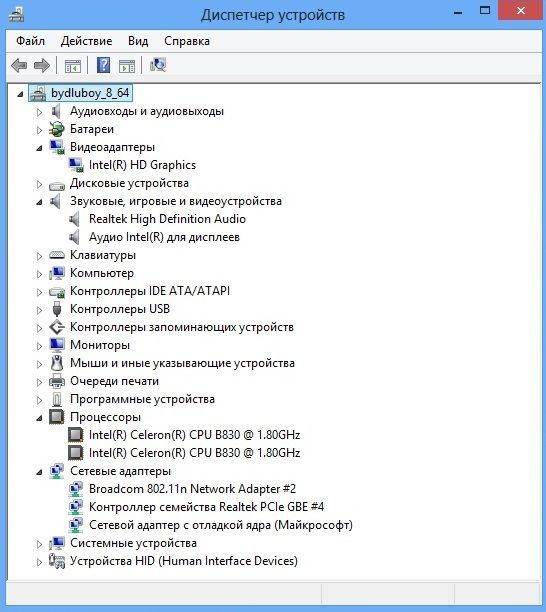This screenshot has height=612, width=546.
Task: Expand the Системные устройства node
Action: click(39, 544)
